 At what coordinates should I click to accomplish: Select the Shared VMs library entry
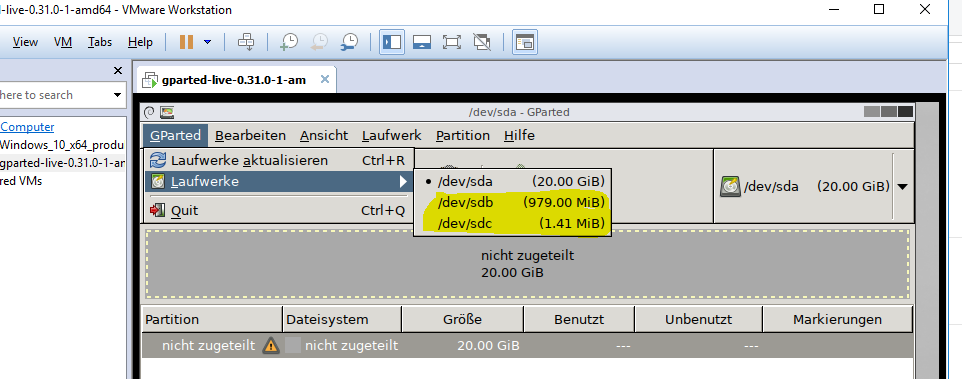[21, 181]
